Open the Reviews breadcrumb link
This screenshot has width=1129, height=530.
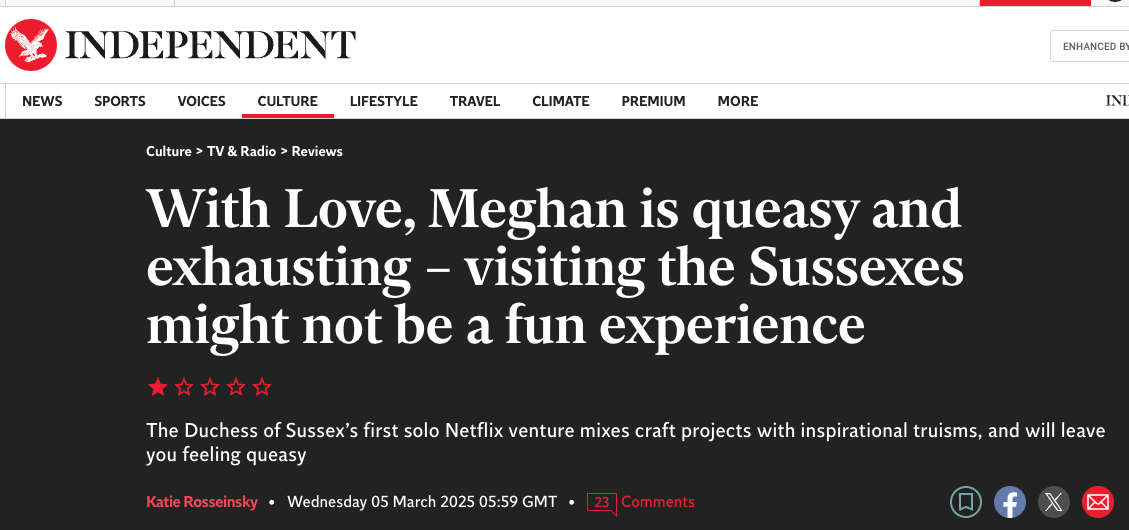(317, 152)
